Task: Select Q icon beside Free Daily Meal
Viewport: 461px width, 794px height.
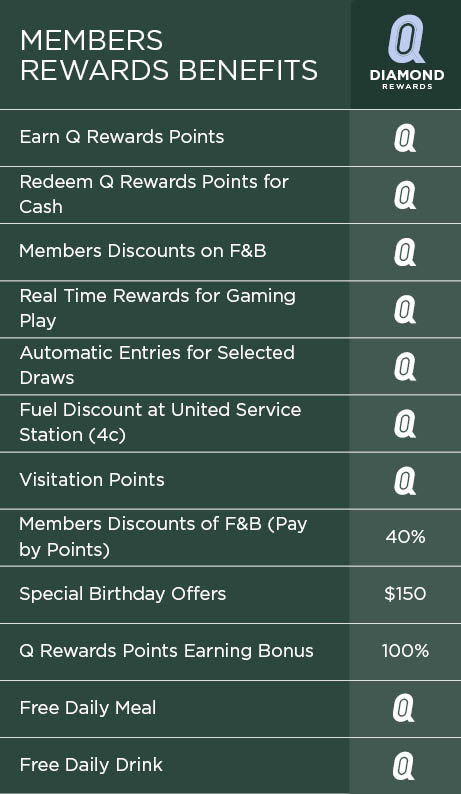Action: click(x=404, y=708)
